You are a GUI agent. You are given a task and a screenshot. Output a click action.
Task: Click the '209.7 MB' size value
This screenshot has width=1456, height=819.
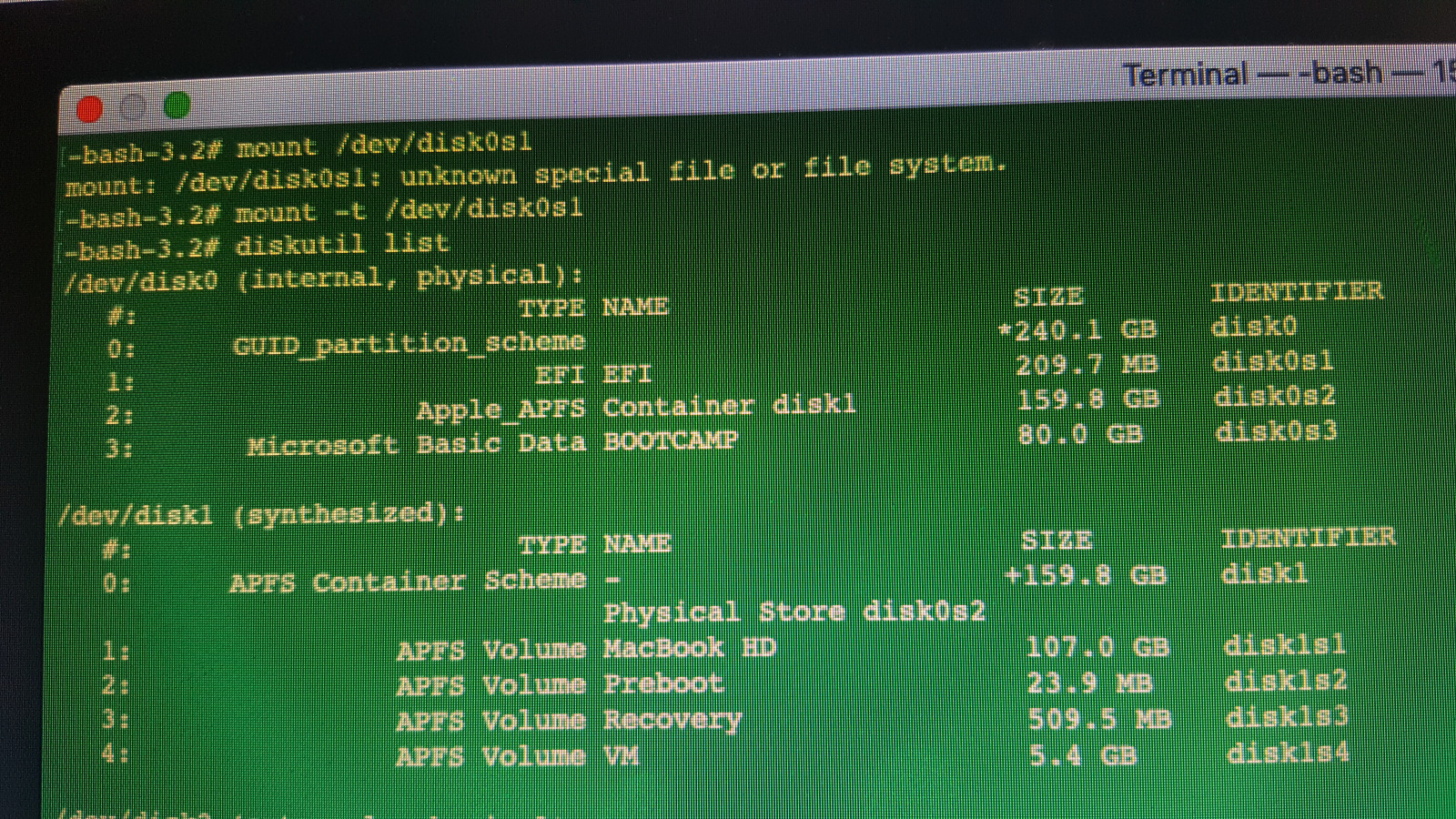tap(1087, 364)
